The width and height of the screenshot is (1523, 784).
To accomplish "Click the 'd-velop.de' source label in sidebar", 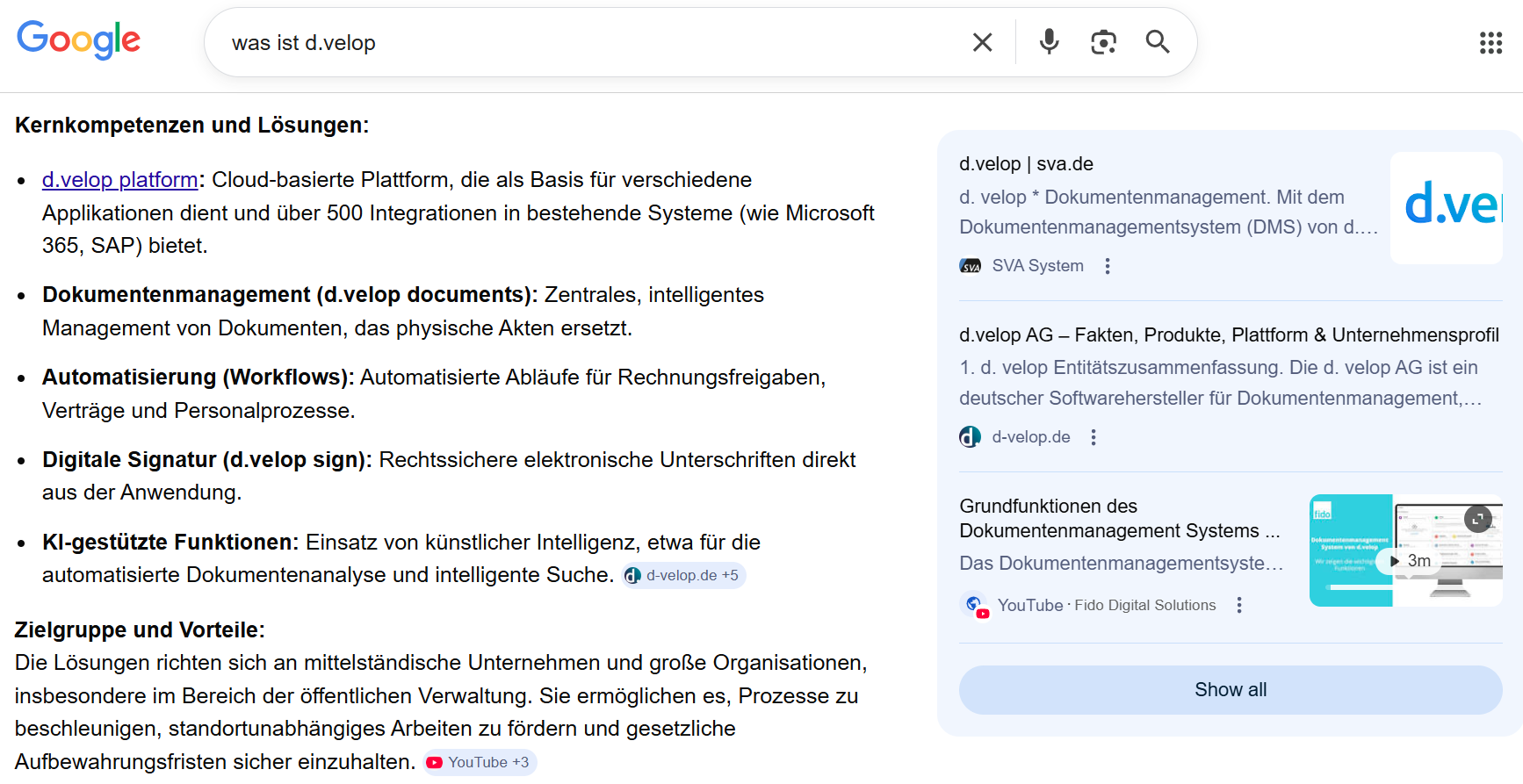I will coord(1031,437).
